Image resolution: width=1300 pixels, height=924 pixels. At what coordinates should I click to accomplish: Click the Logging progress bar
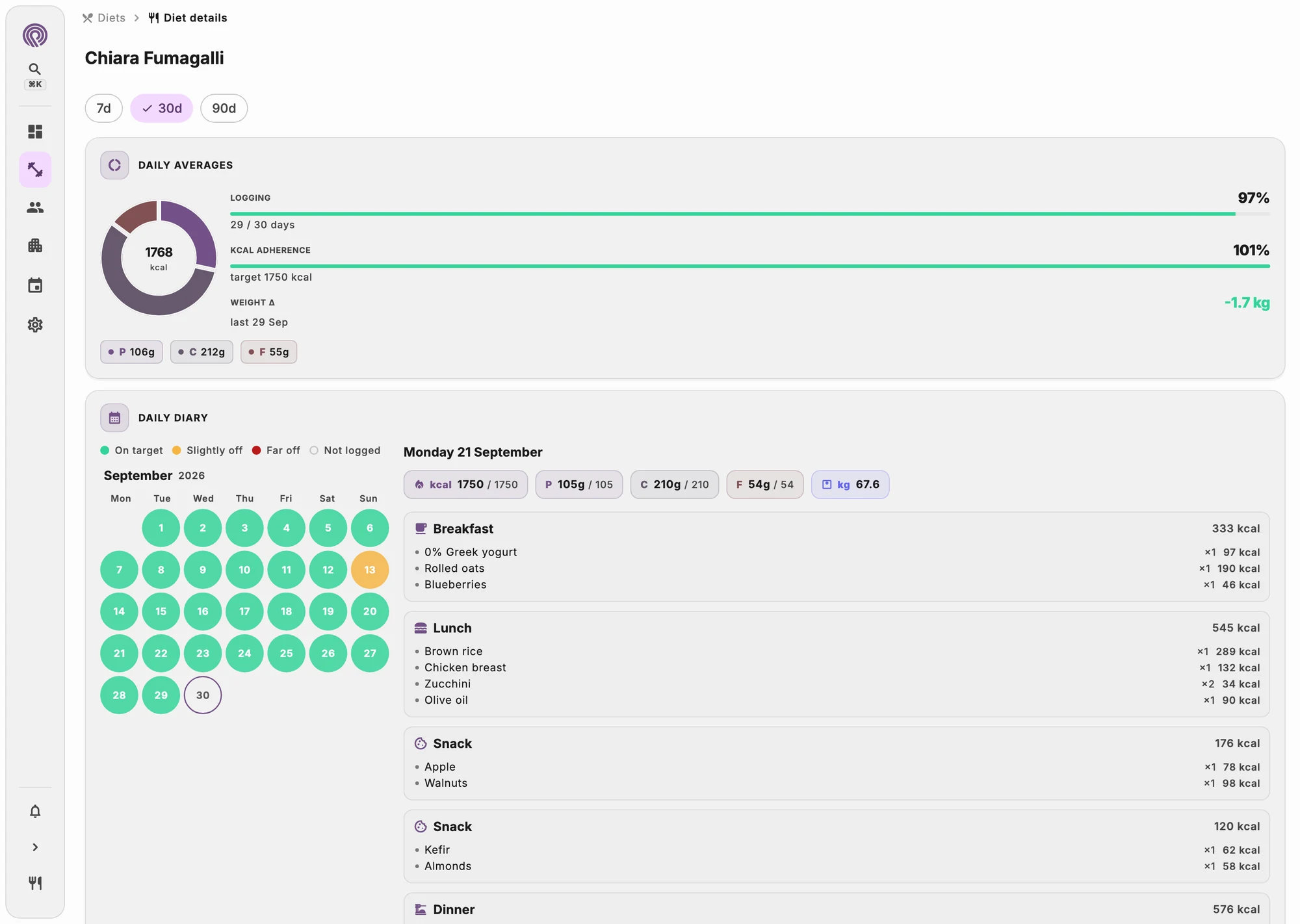point(750,214)
